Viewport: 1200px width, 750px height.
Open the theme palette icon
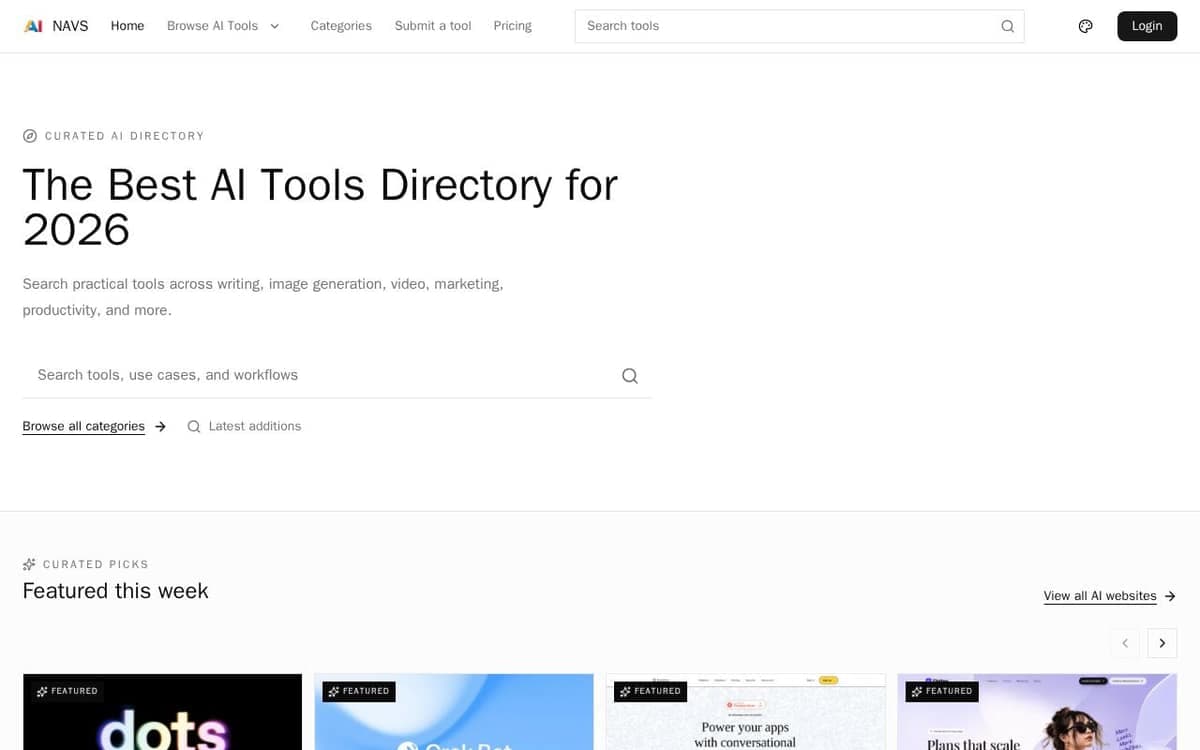click(1086, 26)
